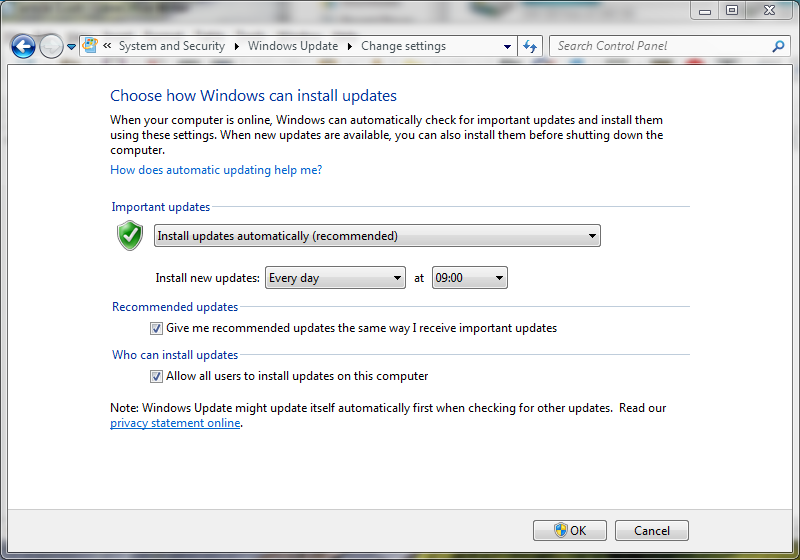Open the privacy statement online link
Screen dimensions: 800x560
pyautogui.click(x=175, y=423)
